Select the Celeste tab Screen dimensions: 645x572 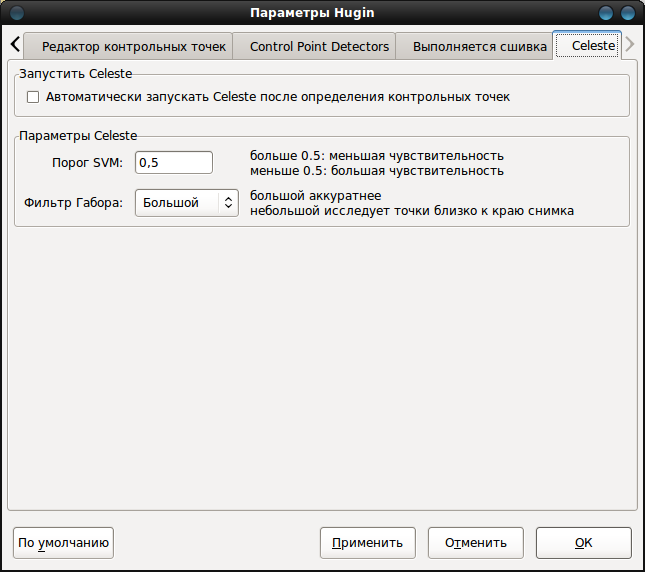[587, 45]
